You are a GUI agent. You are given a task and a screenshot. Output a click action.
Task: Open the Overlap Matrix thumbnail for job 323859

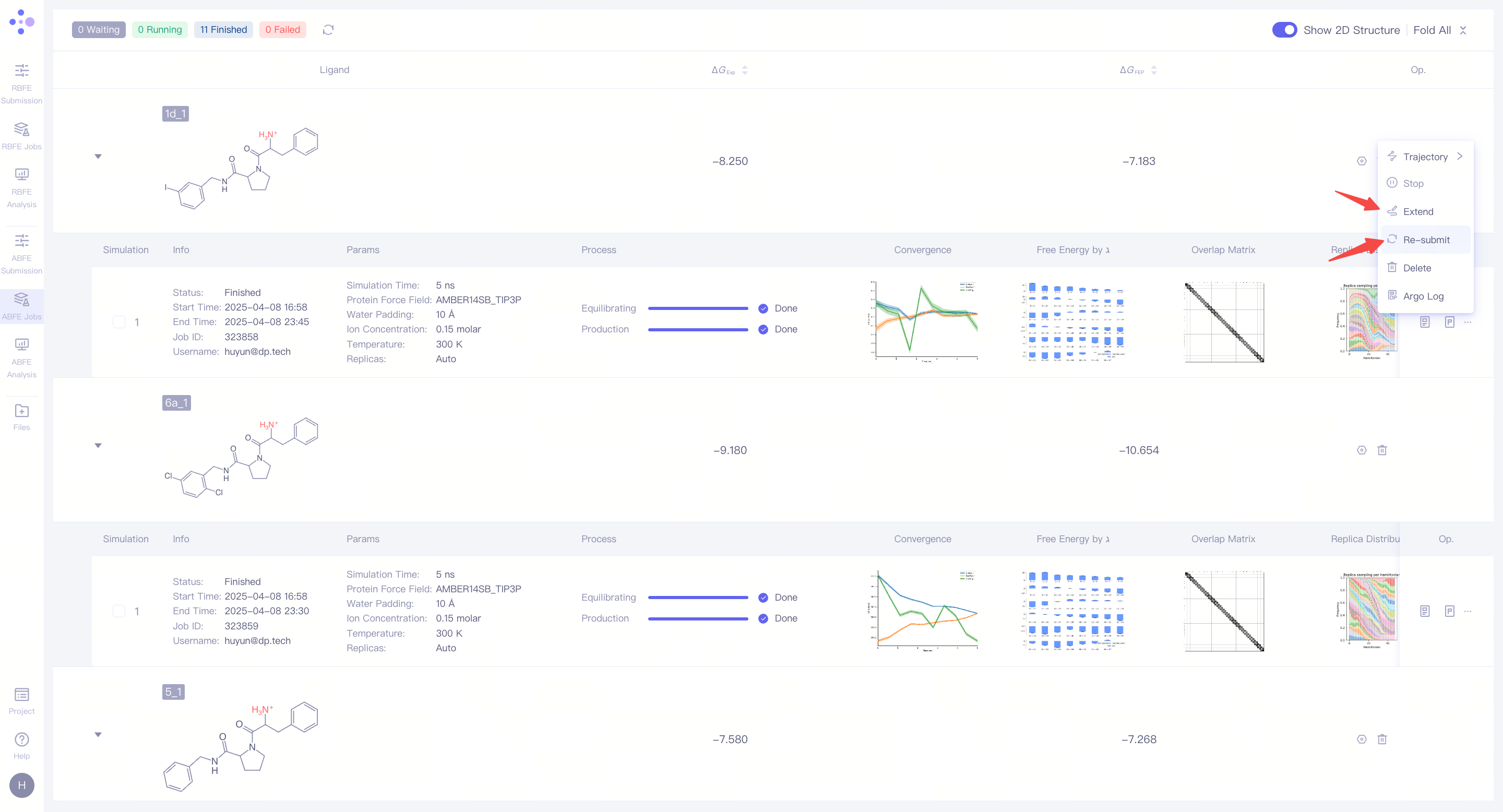1224,611
